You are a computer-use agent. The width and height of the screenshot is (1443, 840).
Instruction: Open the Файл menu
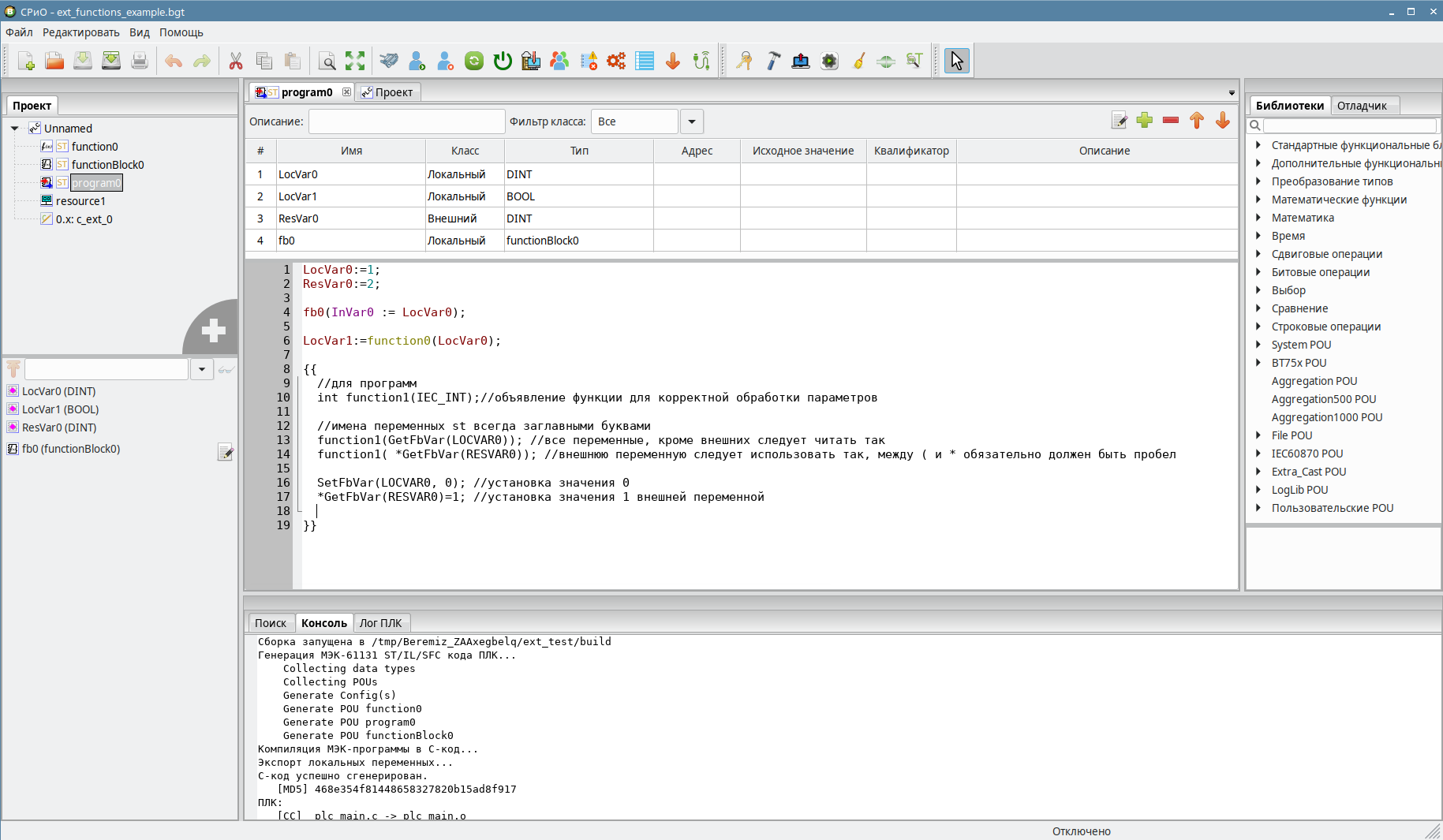pos(19,32)
